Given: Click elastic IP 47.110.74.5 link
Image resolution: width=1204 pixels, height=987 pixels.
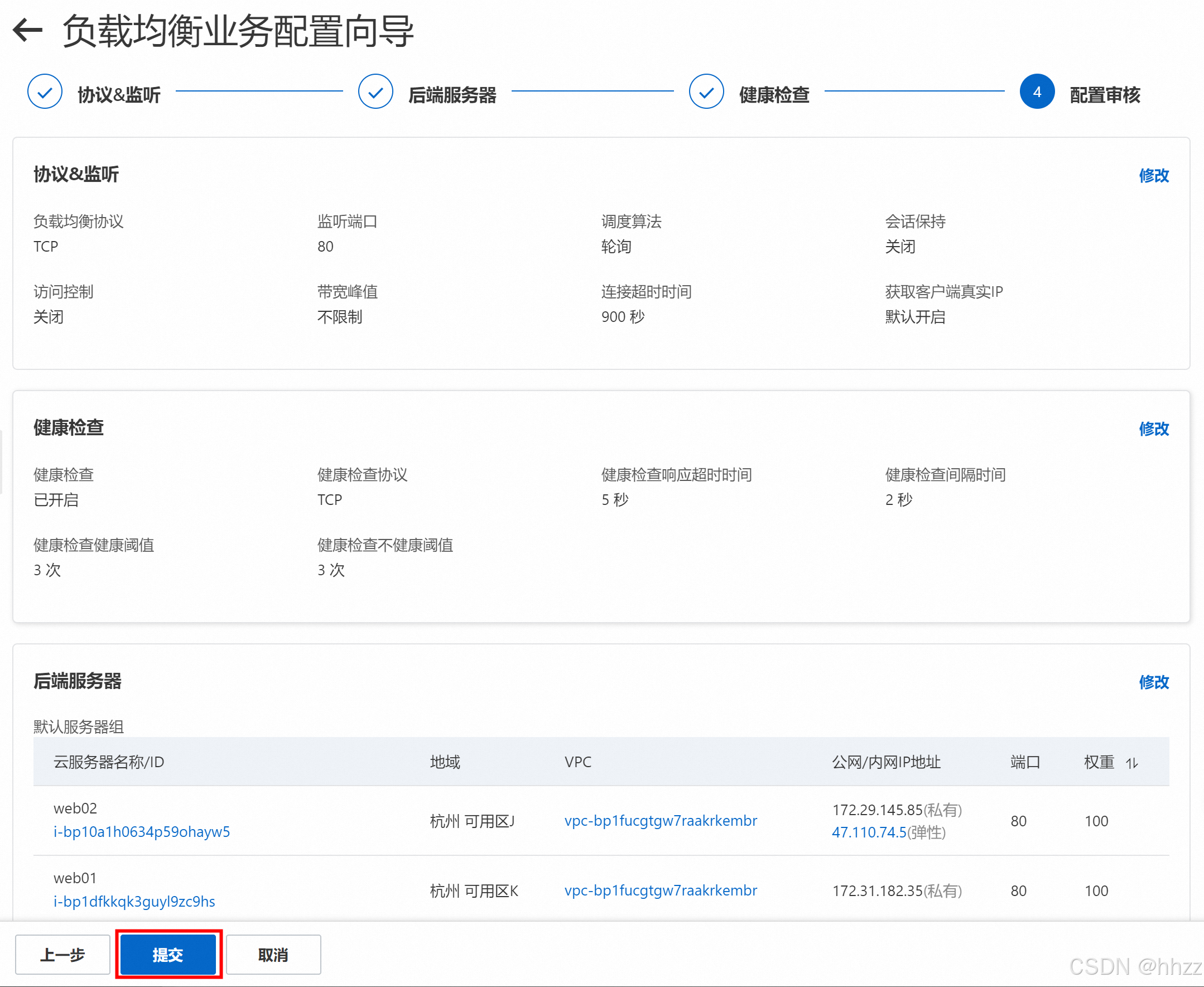Looking at the screenshot, I should point(869,832).
